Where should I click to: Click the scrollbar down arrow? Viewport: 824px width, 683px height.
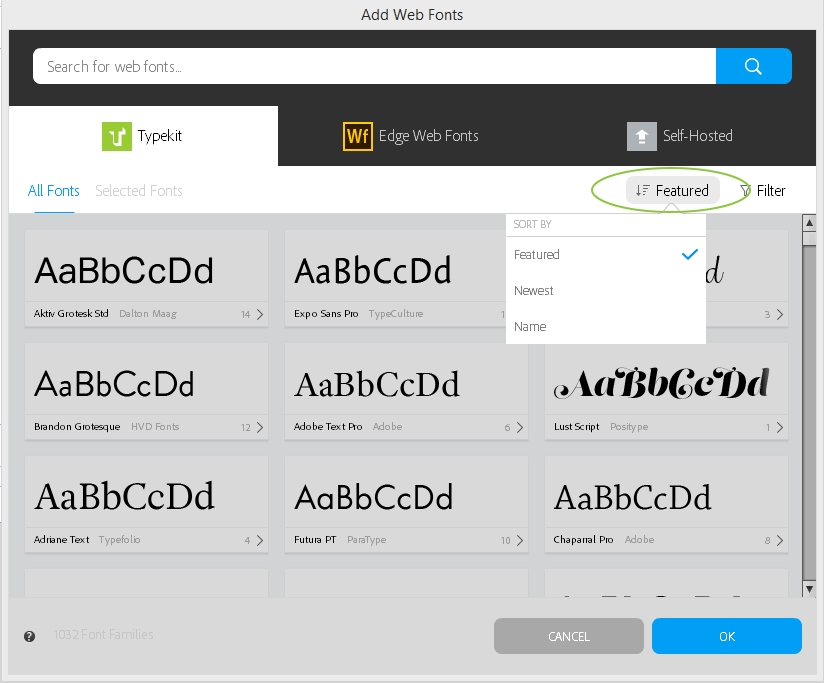click(x=809, y=588)
